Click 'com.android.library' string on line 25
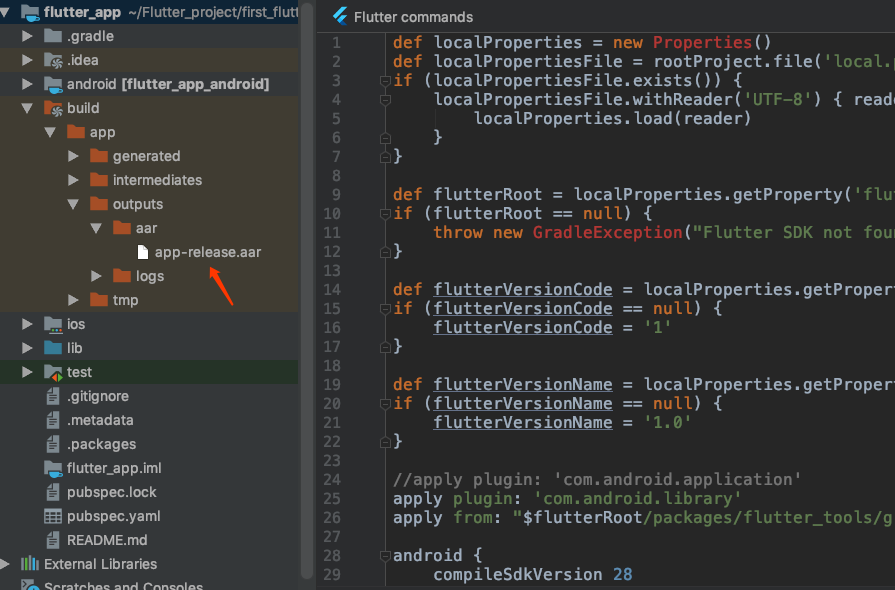The width and height of the screenshot is (895, 590). pos(637,499)
